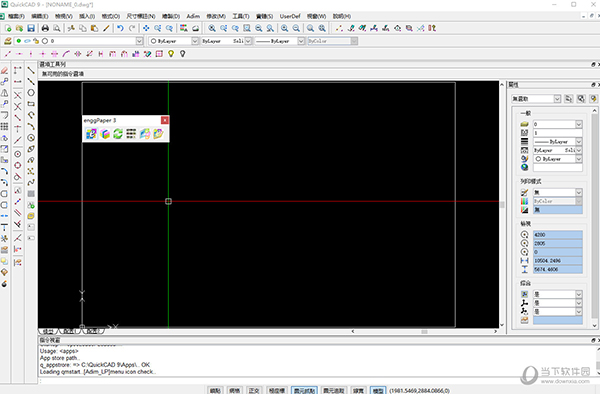The width and height of the screenshot is (600, 394).
Task: Click the Open file folder icon
Action: (19, 28)
